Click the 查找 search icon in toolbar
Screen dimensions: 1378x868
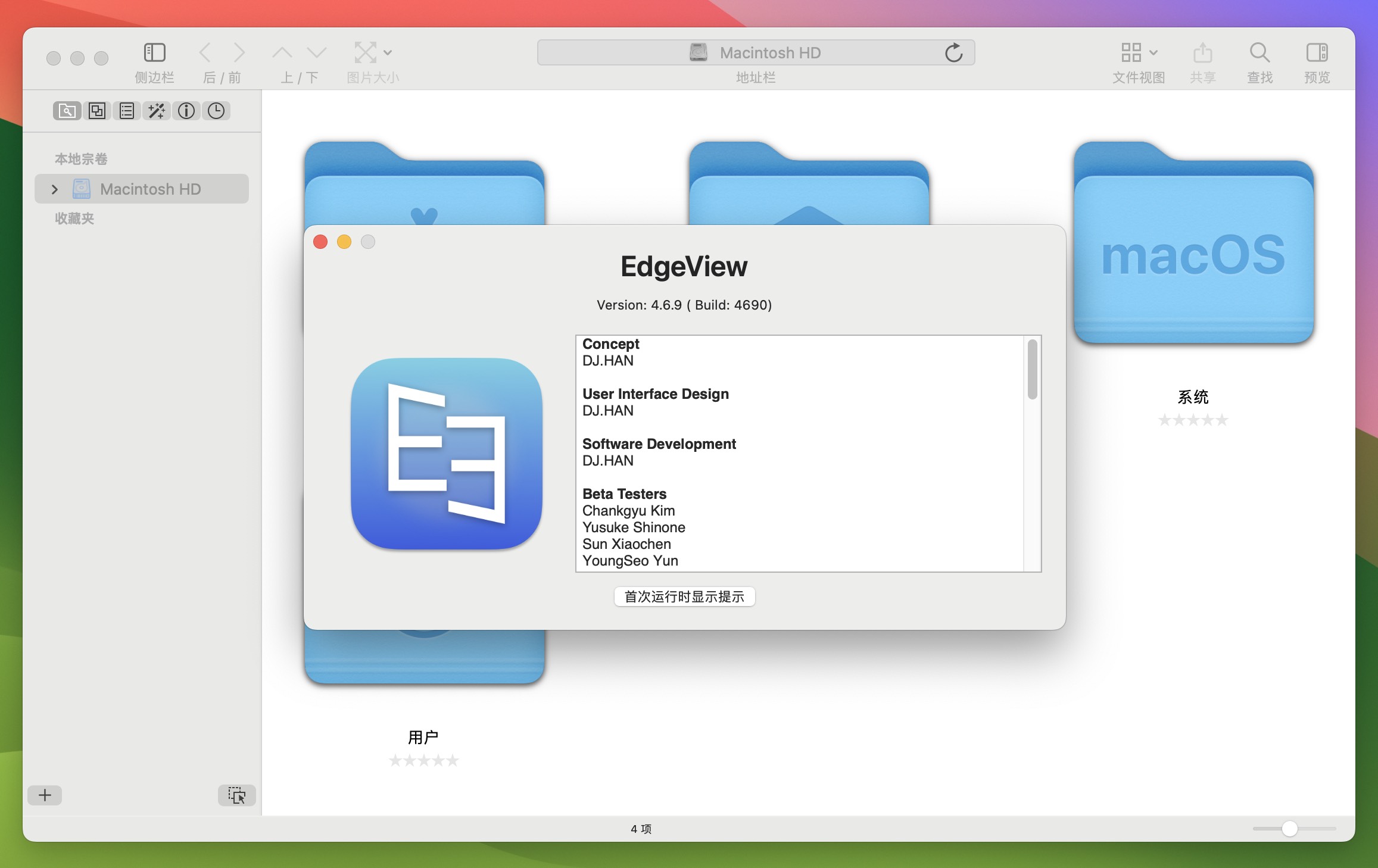click(x=1259, y=52)
